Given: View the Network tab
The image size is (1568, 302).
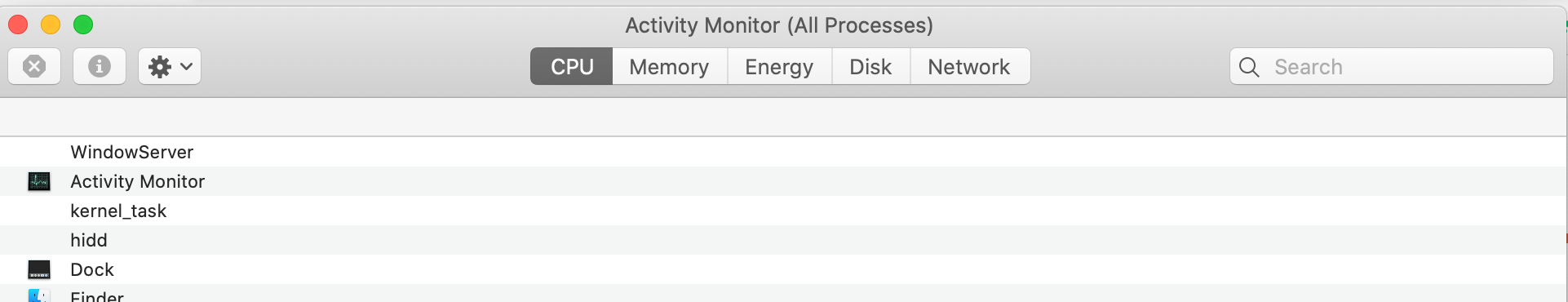Looking at the screenshot, I should point(969,66).
